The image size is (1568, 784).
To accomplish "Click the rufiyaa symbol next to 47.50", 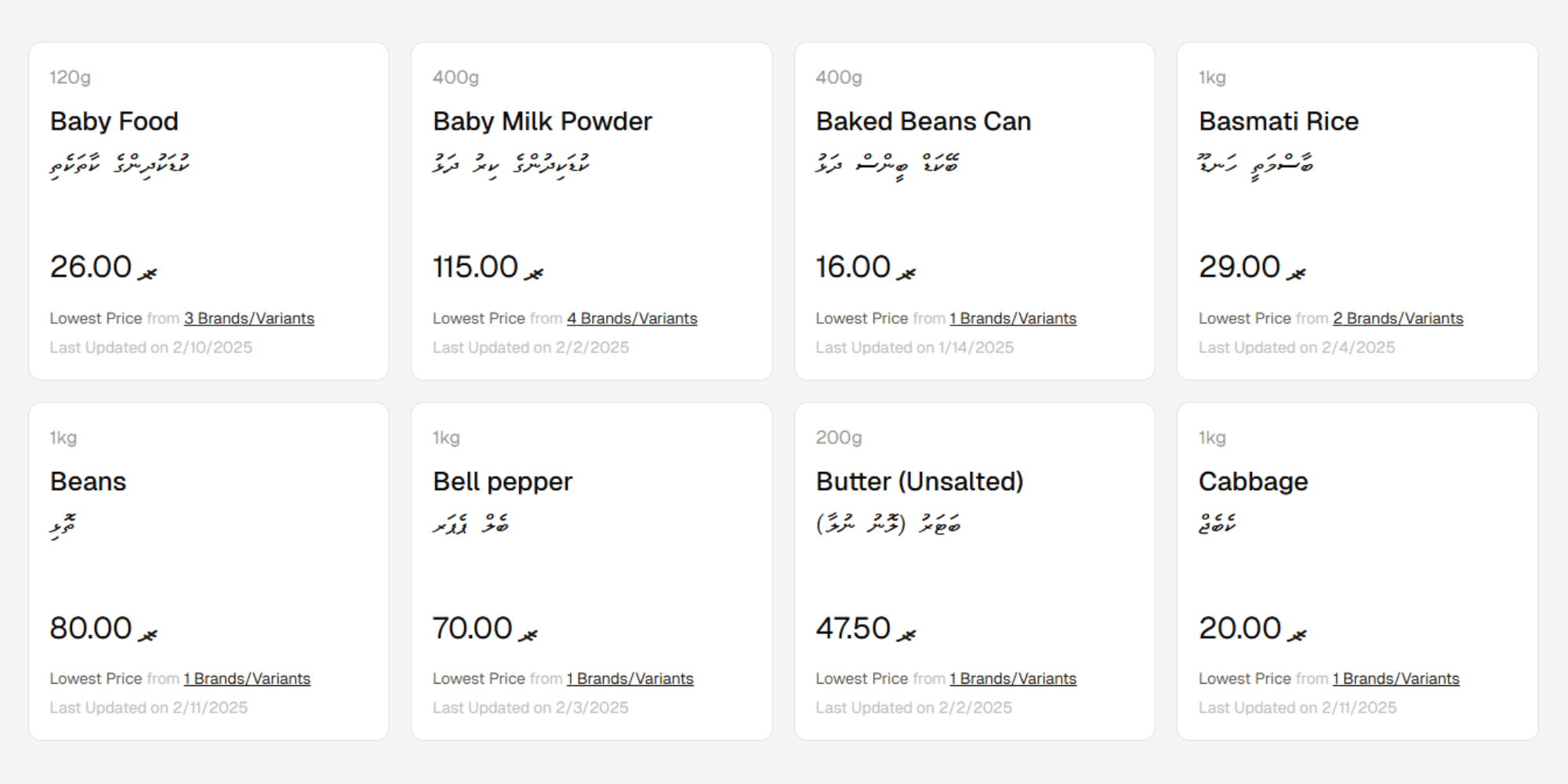I will [x=907, y=634].
